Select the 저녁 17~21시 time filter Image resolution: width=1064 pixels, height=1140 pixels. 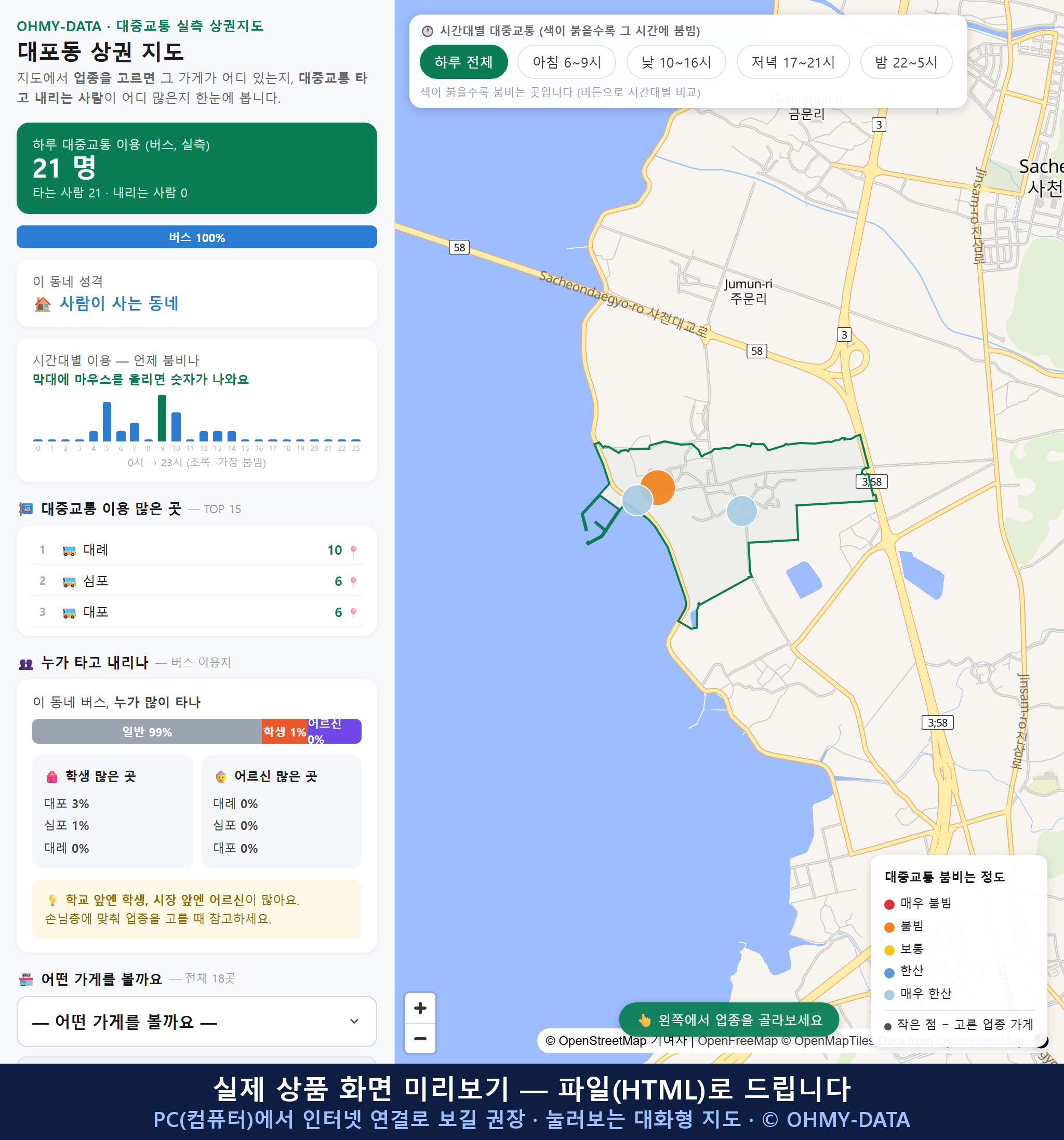tap(793, 62)
